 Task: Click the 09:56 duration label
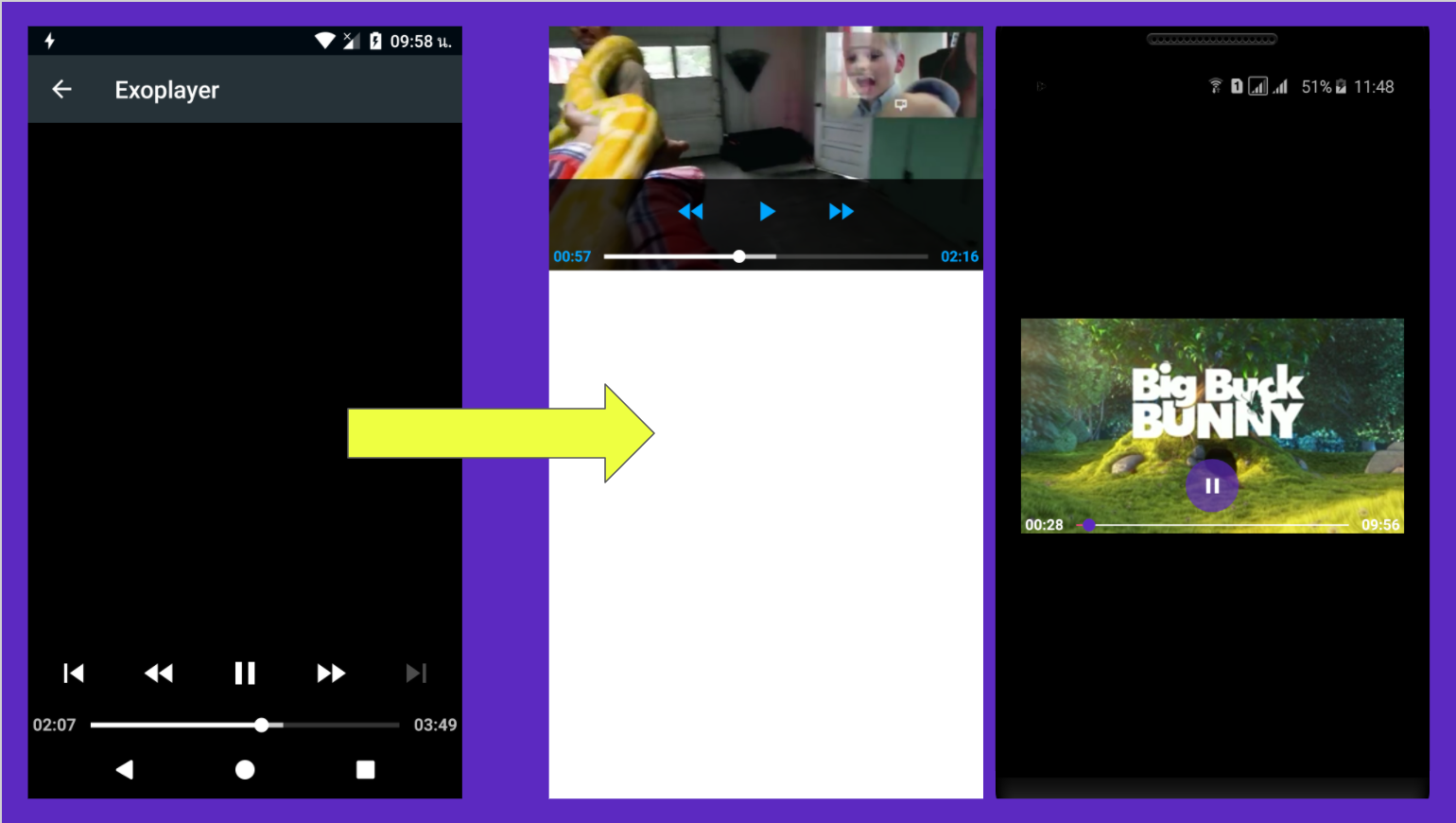point(1380,524)
